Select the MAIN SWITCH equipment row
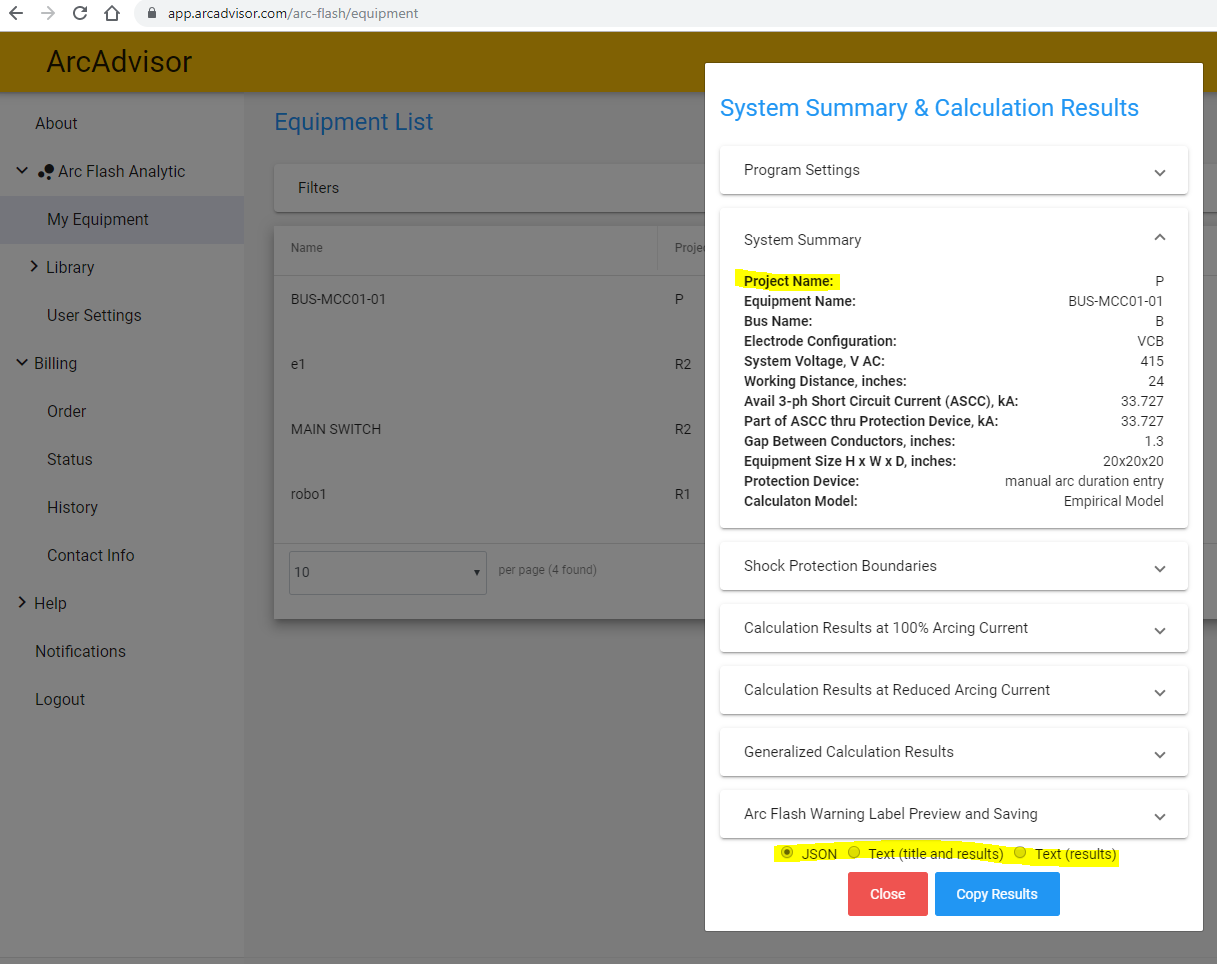The image size is (1217, 964). point(489,429)
